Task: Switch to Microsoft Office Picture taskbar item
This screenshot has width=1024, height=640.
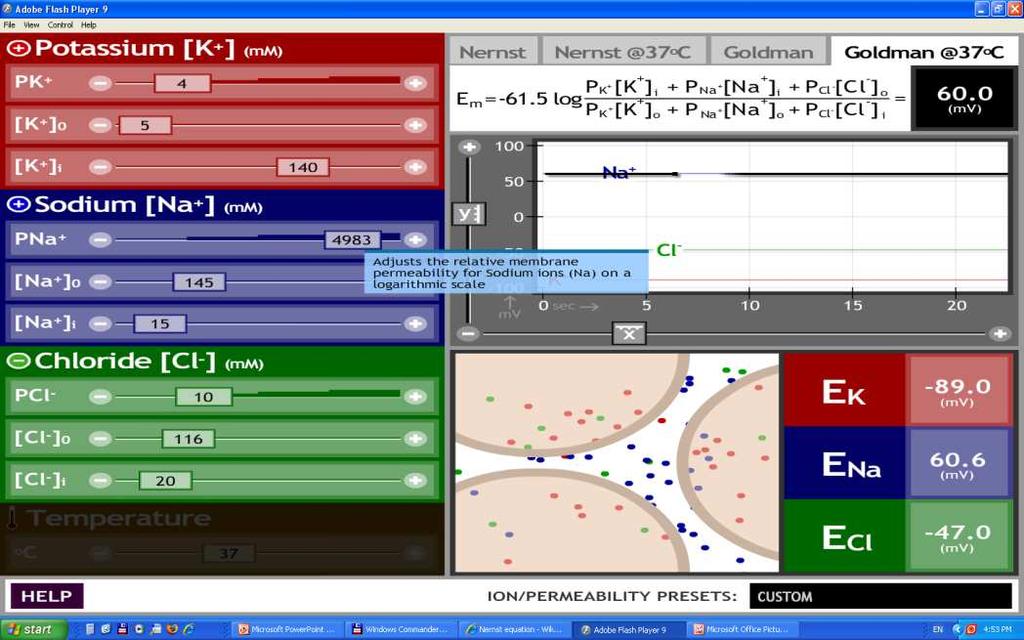Action: (x=741, y=630)
